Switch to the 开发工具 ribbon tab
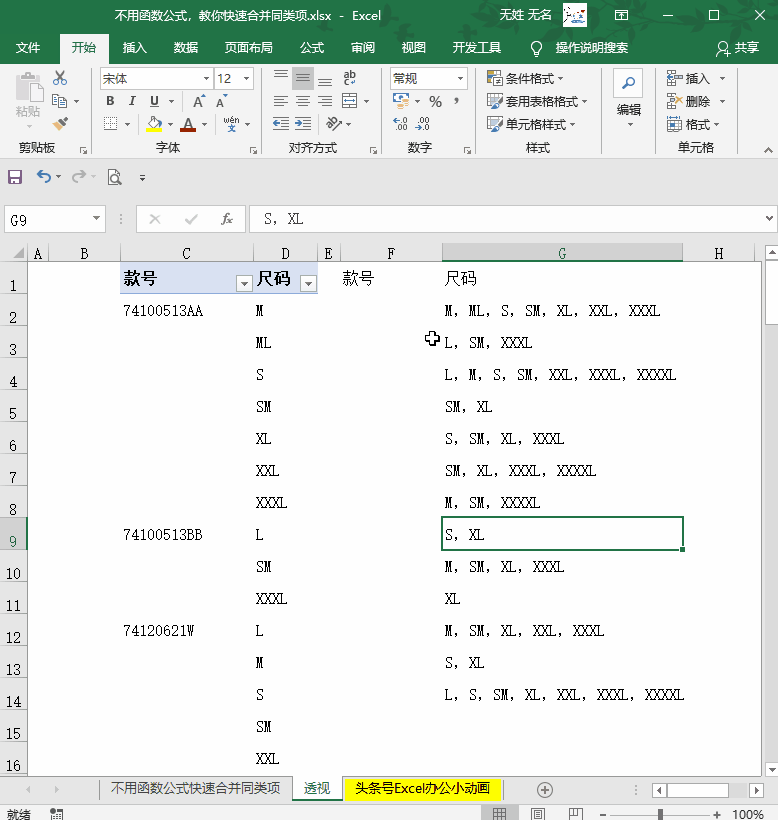778x820 pixels. point(476,48)
